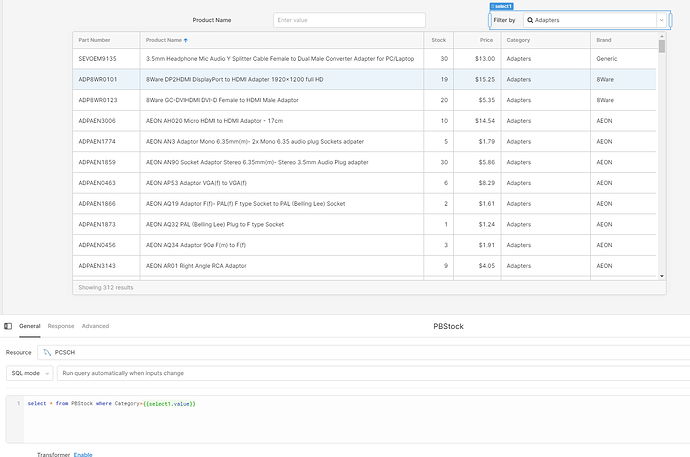Select the ADPAEN3143 part number cell
The width and height of the screenshot is (690, 457).
point(106,266)
